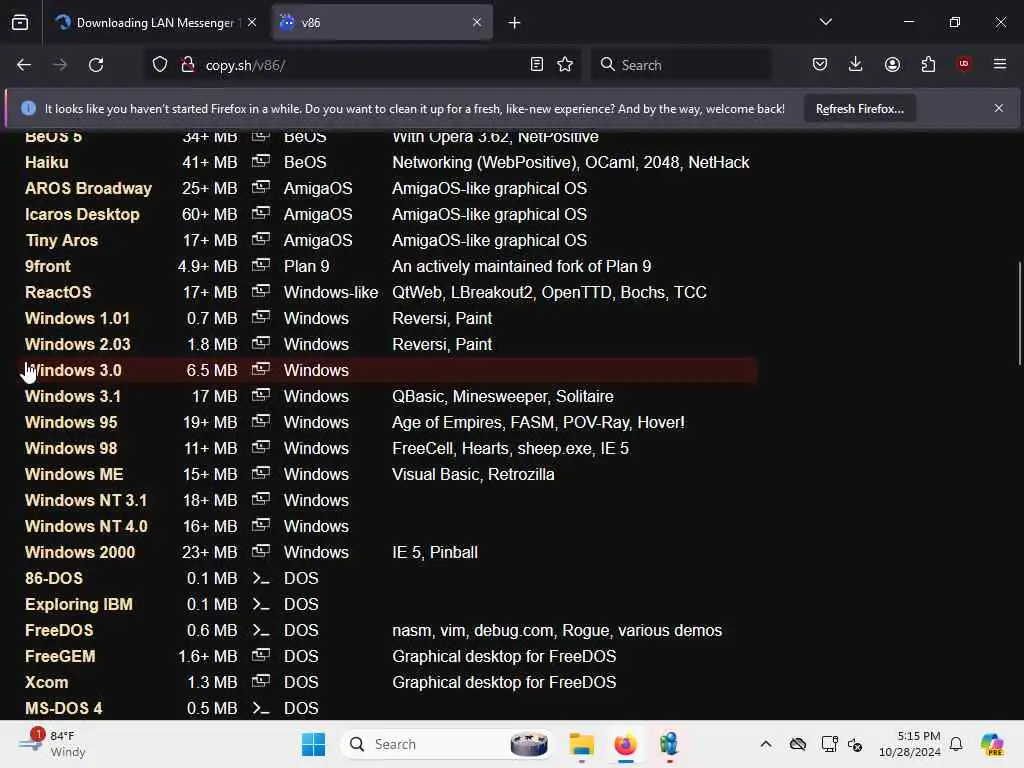1024x768 pixels.
Task: Launch AROS Broadway emulation
Action: 88,189
